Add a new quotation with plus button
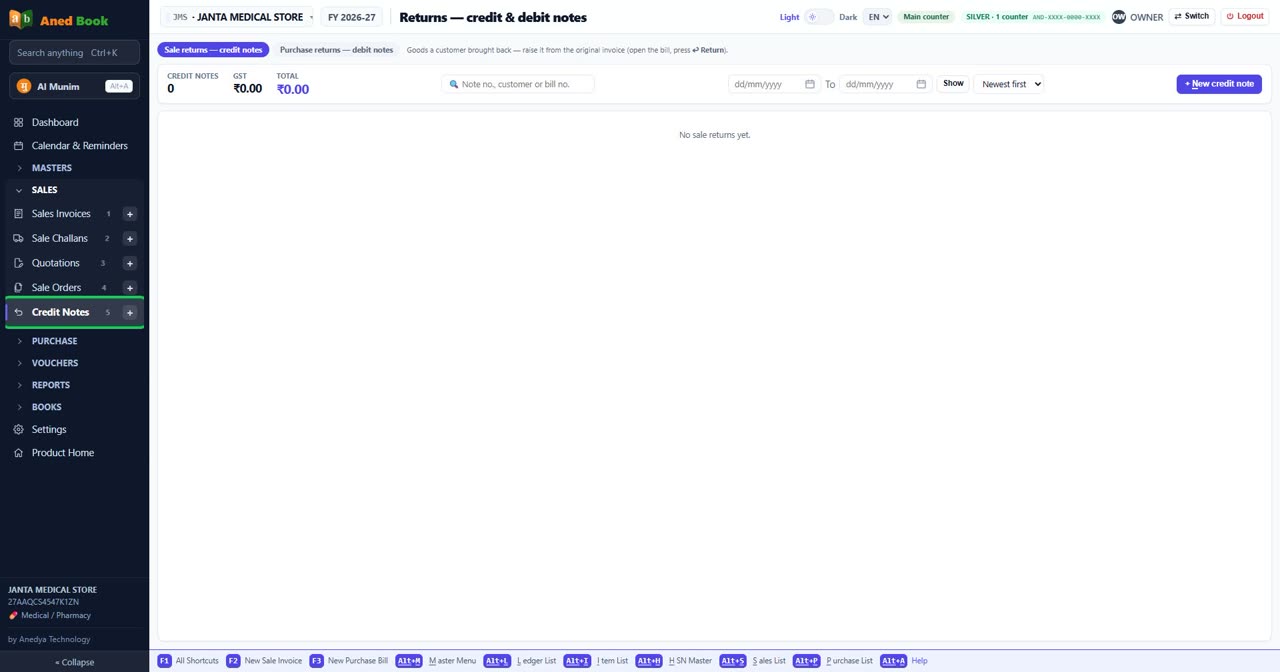This screenshot has width=1280, height=672. pos(129,263)
